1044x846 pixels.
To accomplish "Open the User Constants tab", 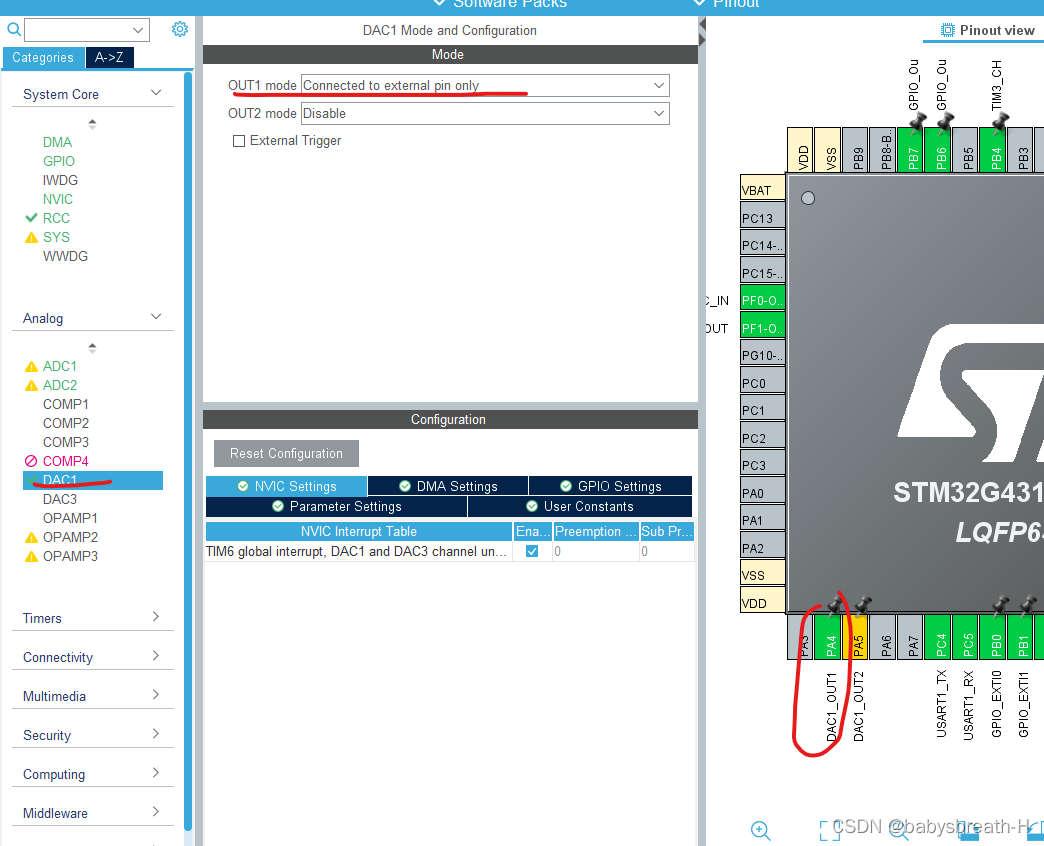I will click(580, 507).
